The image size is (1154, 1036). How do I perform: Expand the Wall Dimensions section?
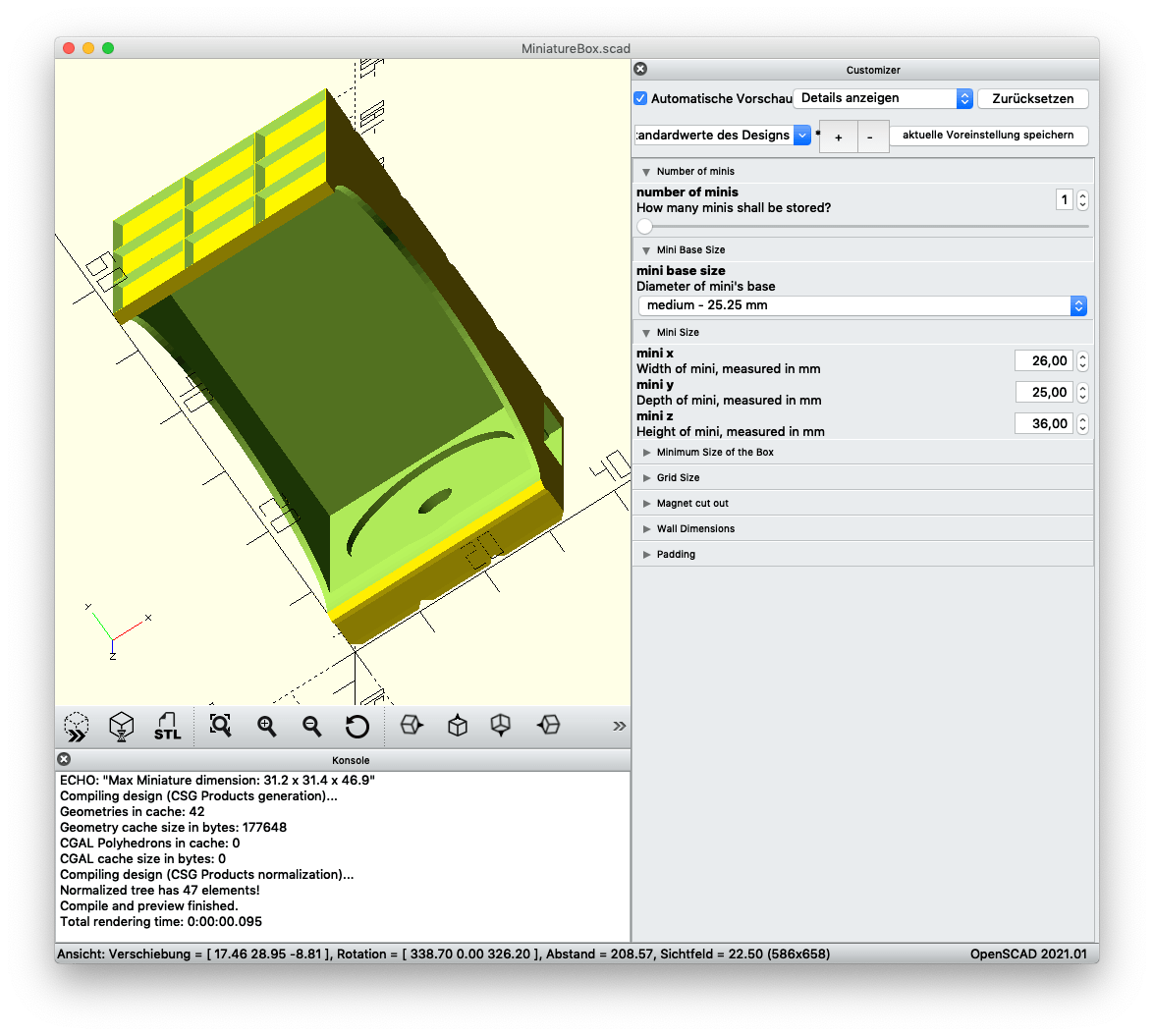[x=647, y=529]
